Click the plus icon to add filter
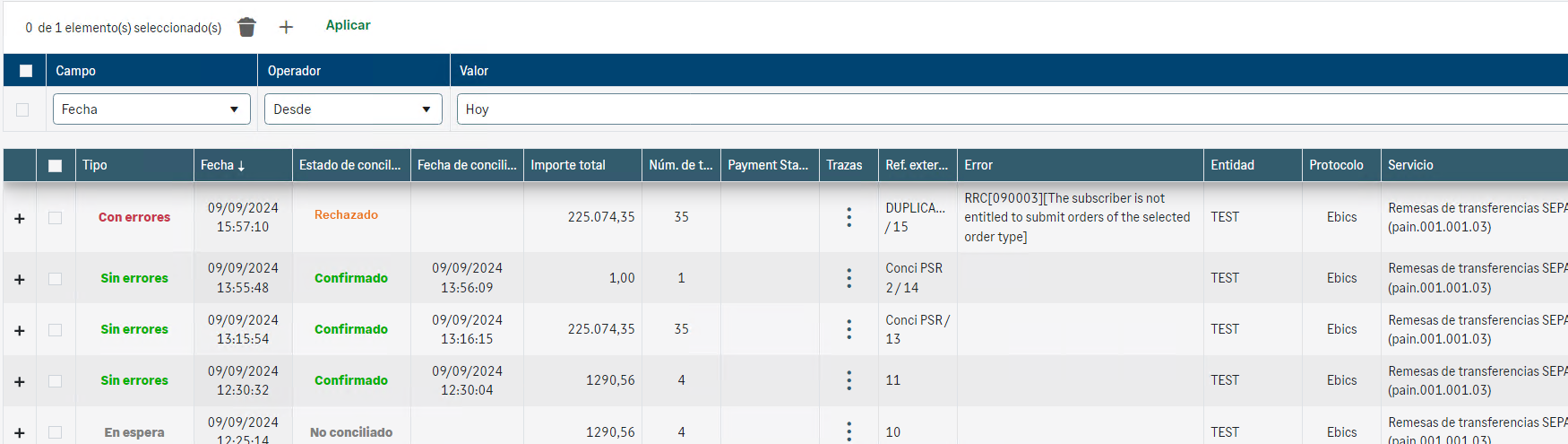 point(286,28)
